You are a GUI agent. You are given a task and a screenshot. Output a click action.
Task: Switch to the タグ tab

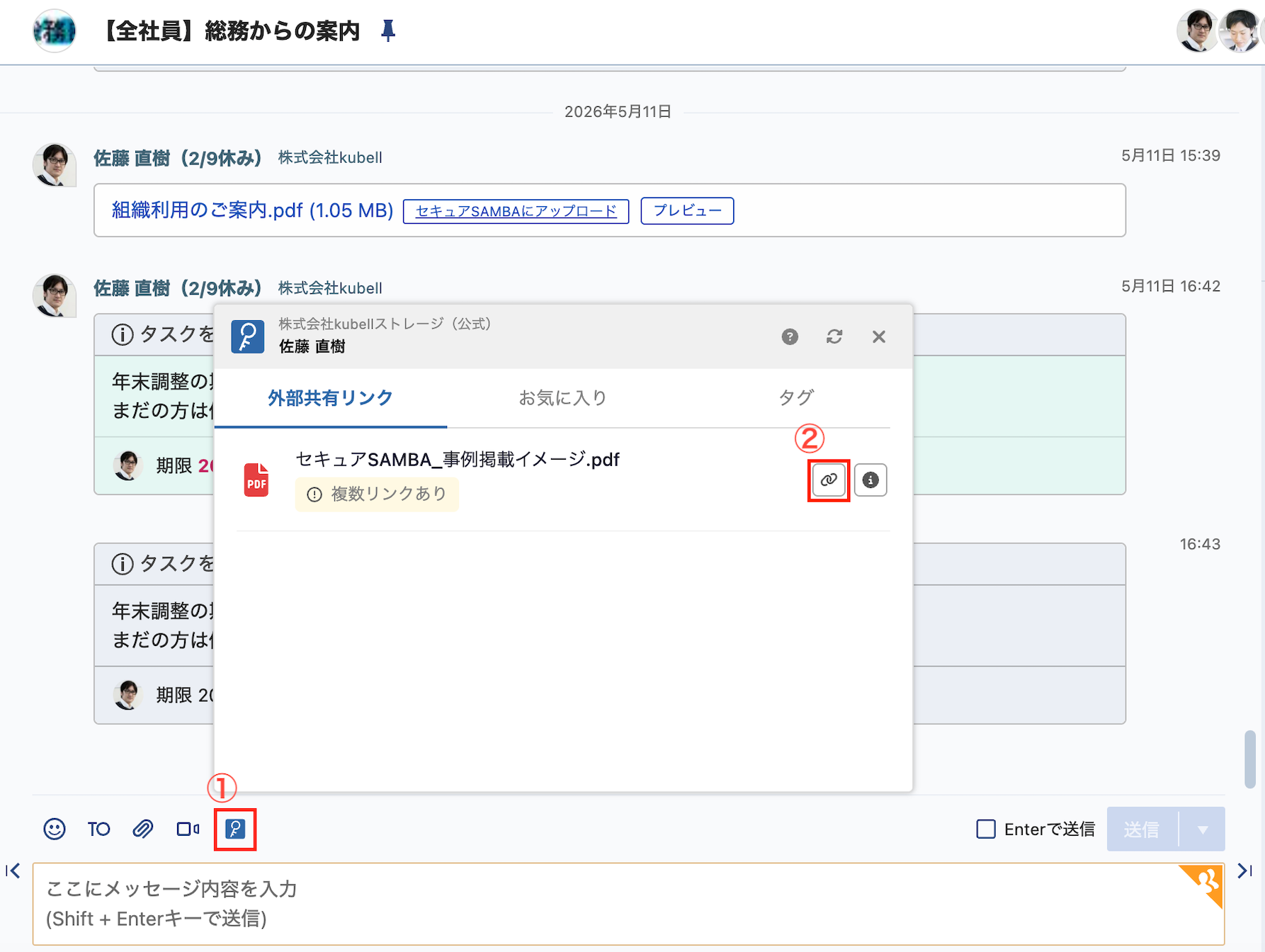(x=796, y=398)
